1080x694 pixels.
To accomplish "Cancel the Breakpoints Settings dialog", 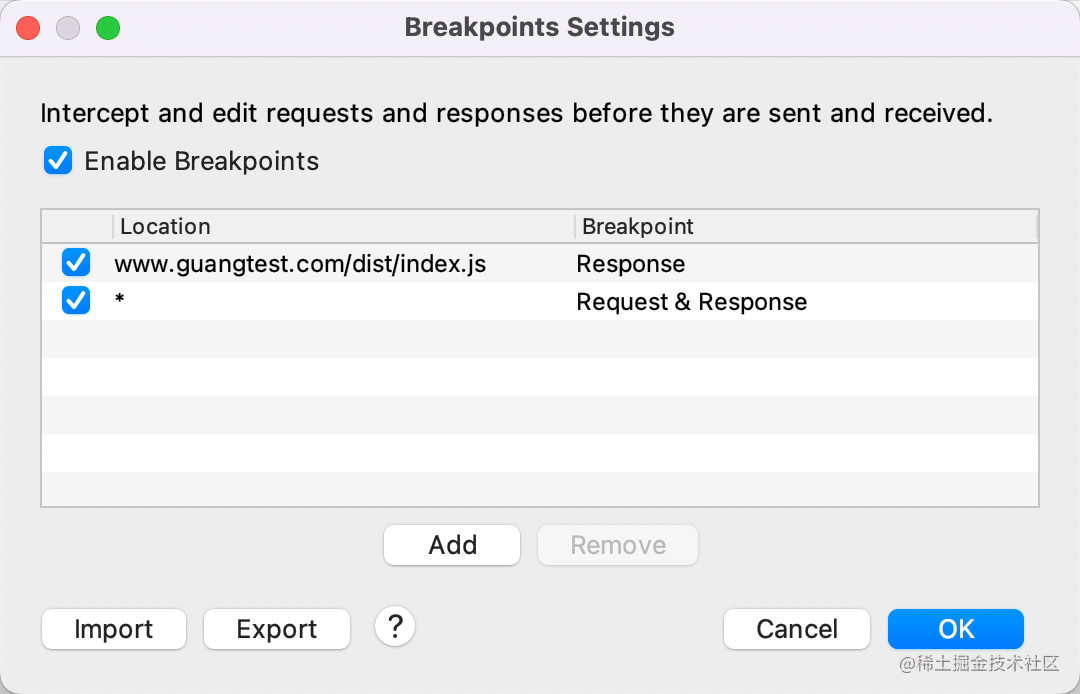I will click(797, 629).
